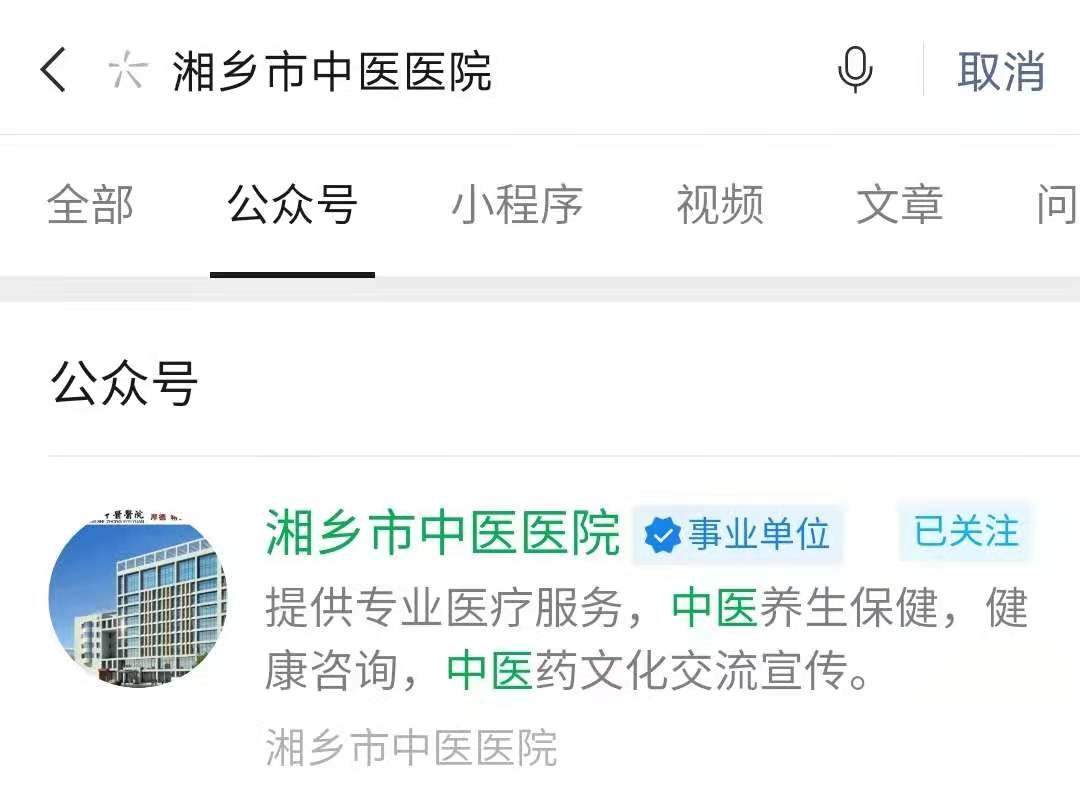This screenshot has height=788, width=1080.
Task: Tap the 公众号 section heading
Action: click(x=124, y=383)
